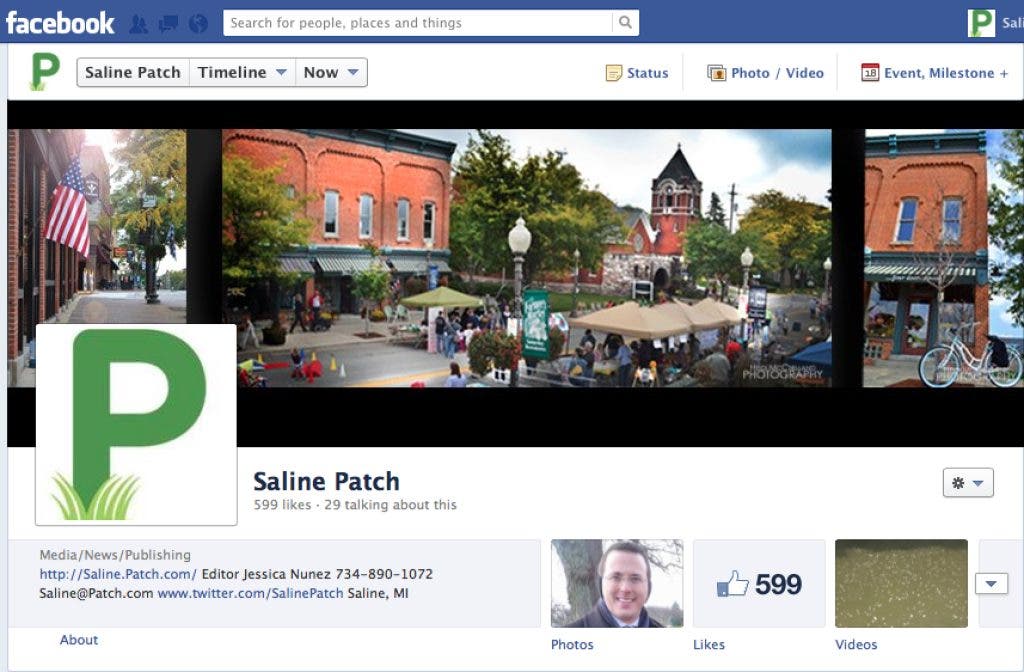Open the Photos label link
1024x672 pixels.
pyautogui.click(x=572, y=645)
